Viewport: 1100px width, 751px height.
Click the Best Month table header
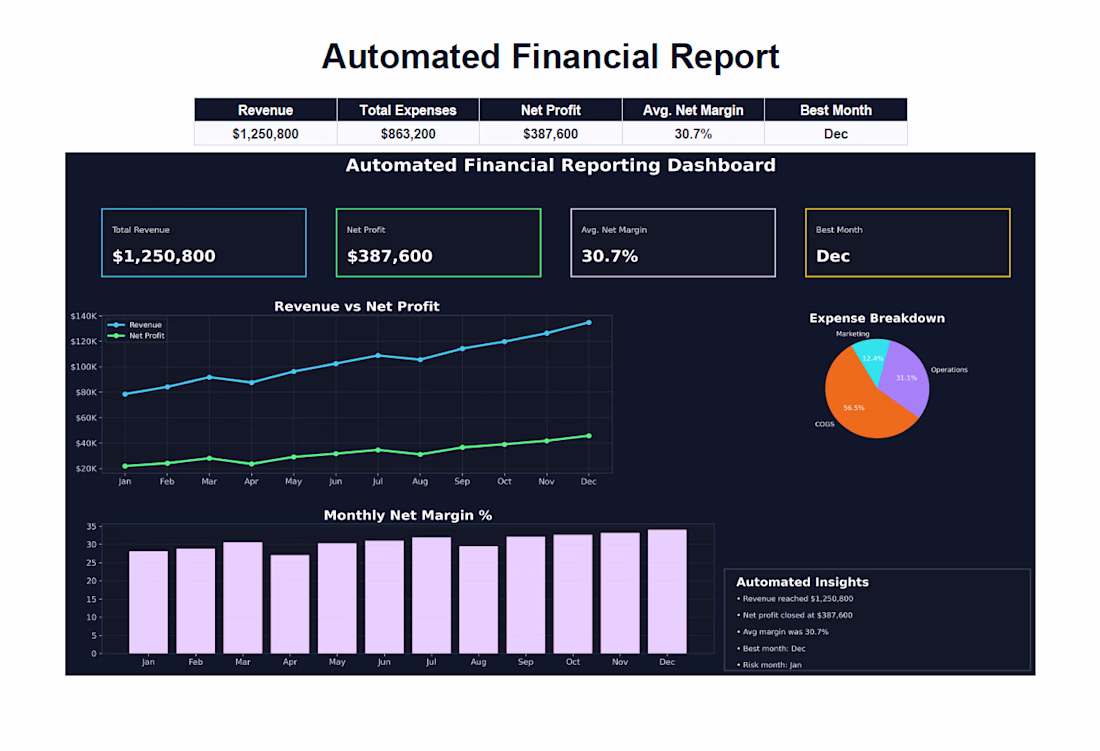click(x=836, y=110)
